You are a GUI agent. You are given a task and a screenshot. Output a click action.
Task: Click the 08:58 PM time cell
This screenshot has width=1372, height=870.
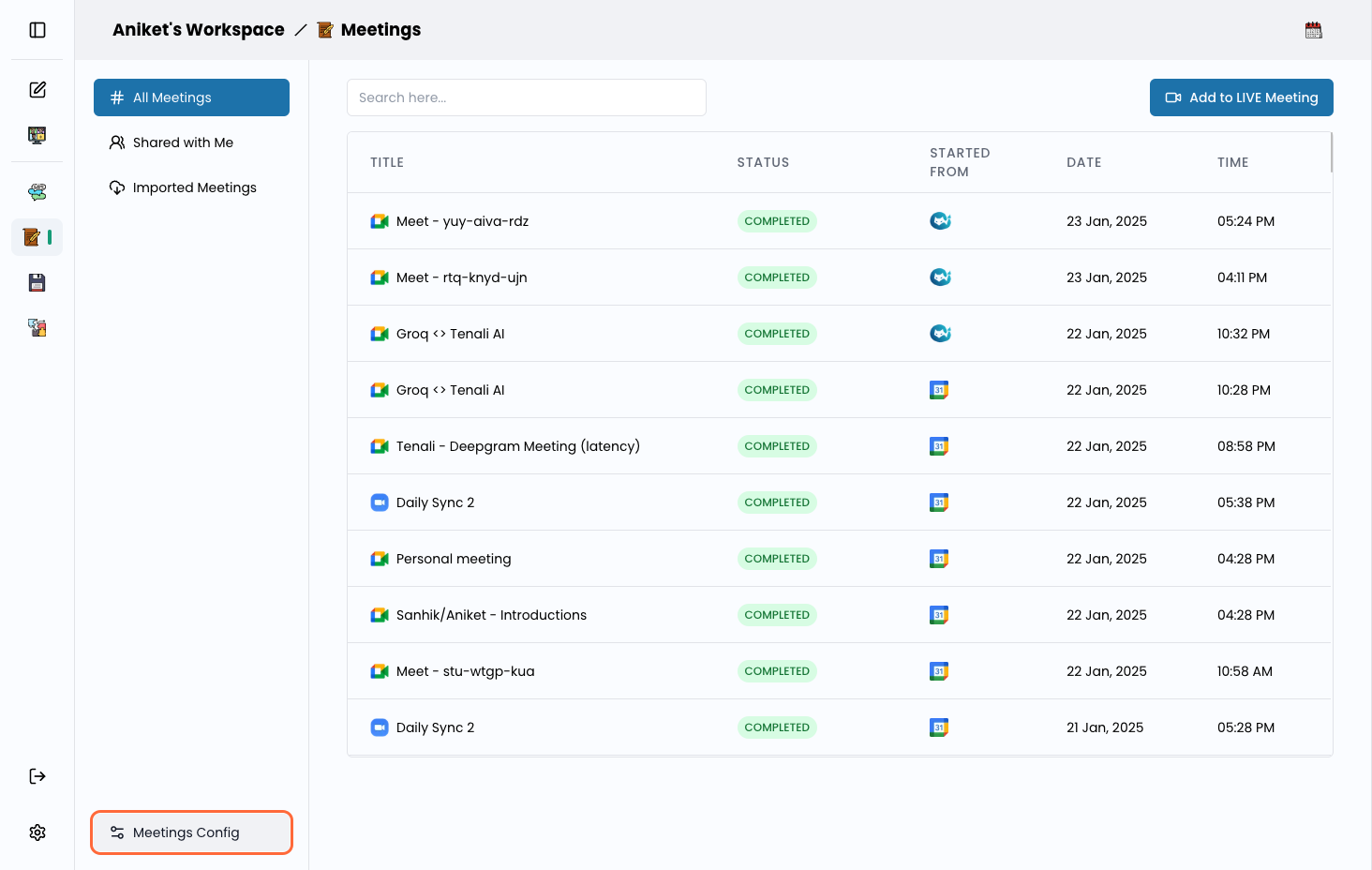click(x=1246, y=446)
